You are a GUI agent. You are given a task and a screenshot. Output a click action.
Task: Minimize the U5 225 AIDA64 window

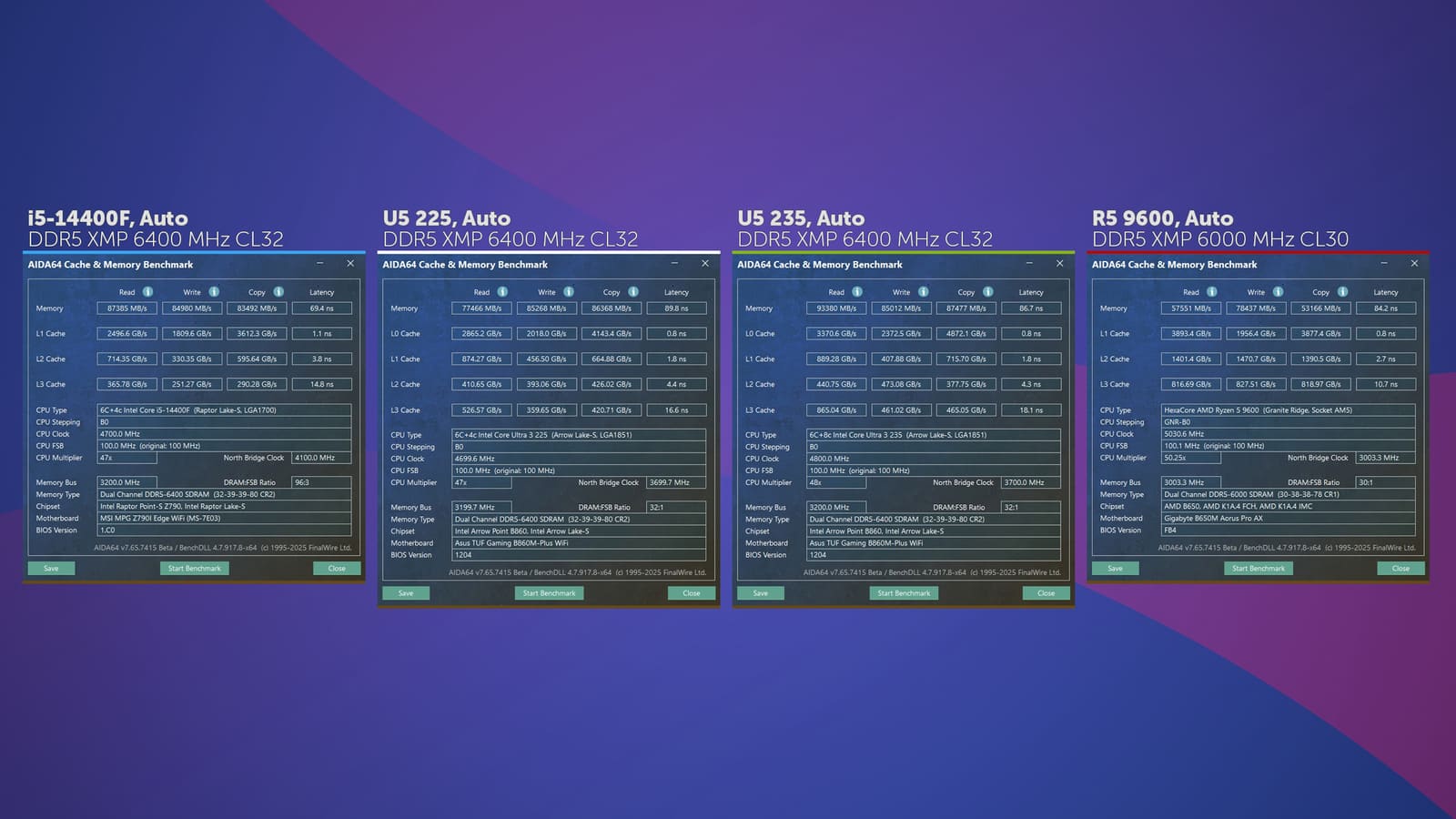674,264
